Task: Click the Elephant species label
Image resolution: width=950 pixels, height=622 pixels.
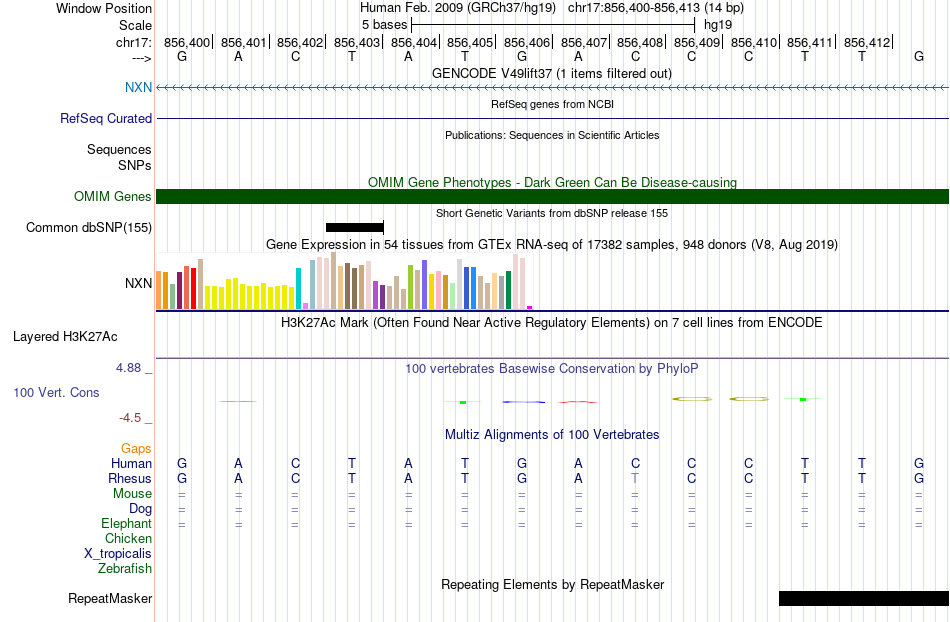Action: [127, 523]
